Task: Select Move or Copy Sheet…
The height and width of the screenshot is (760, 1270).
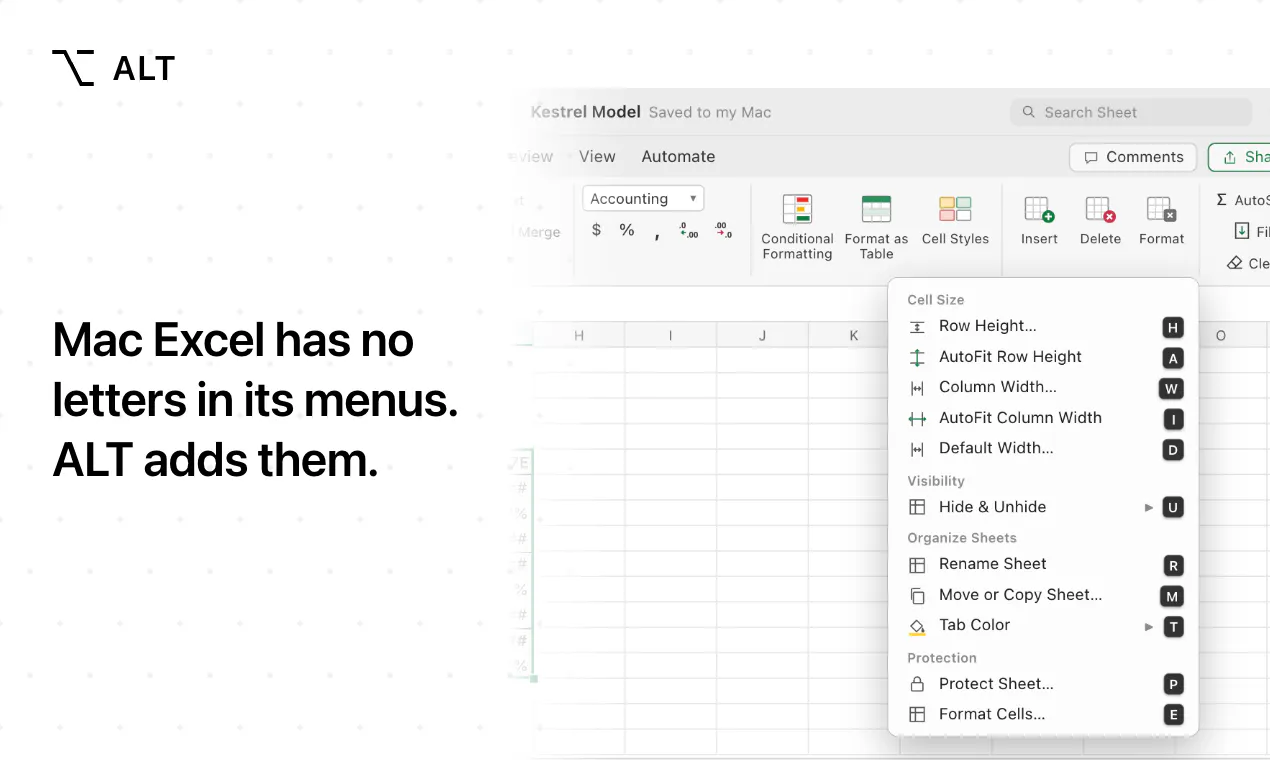Action: (x=1043, y=595)
